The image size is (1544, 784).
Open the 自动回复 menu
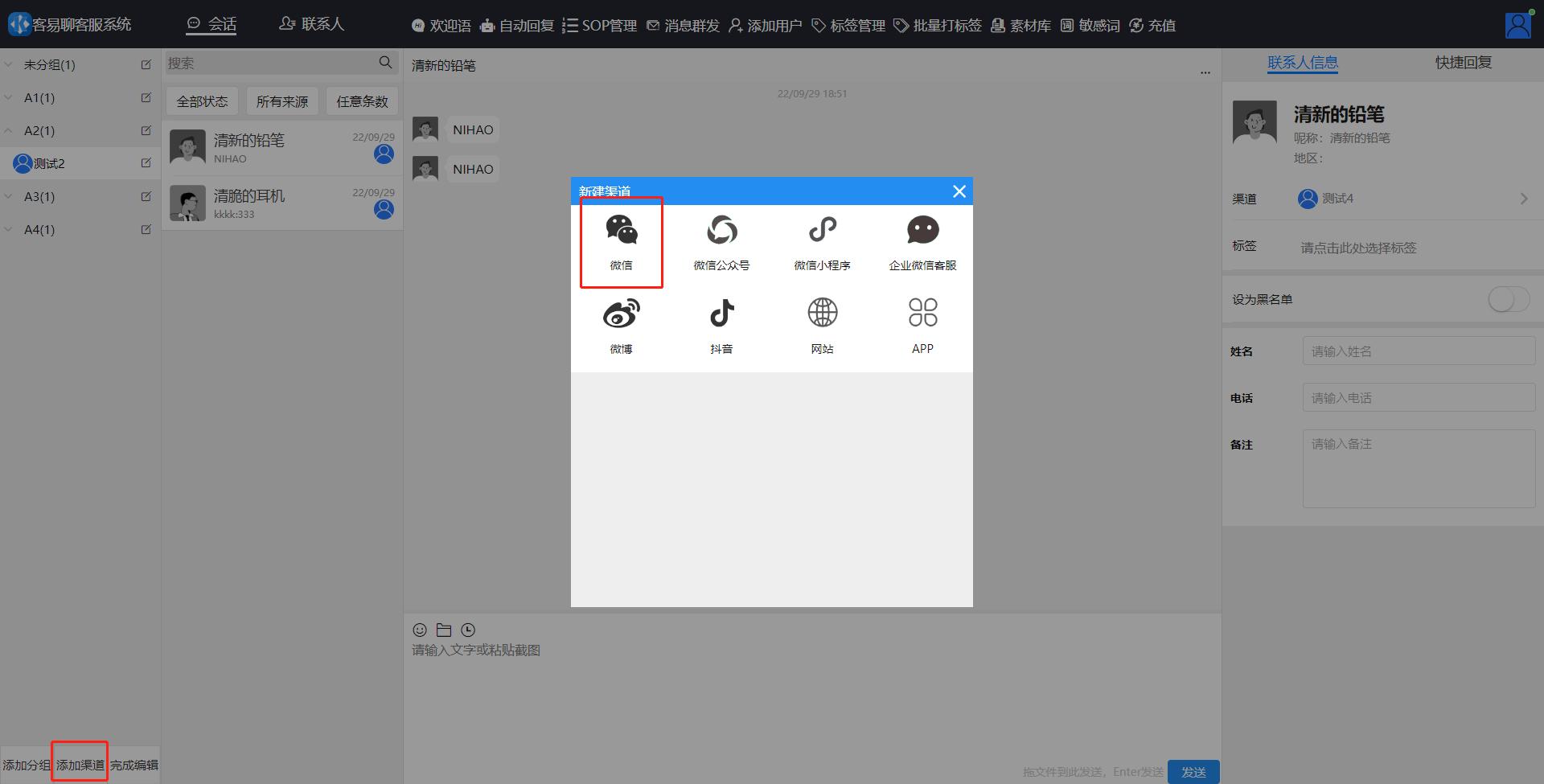point(518,26)
